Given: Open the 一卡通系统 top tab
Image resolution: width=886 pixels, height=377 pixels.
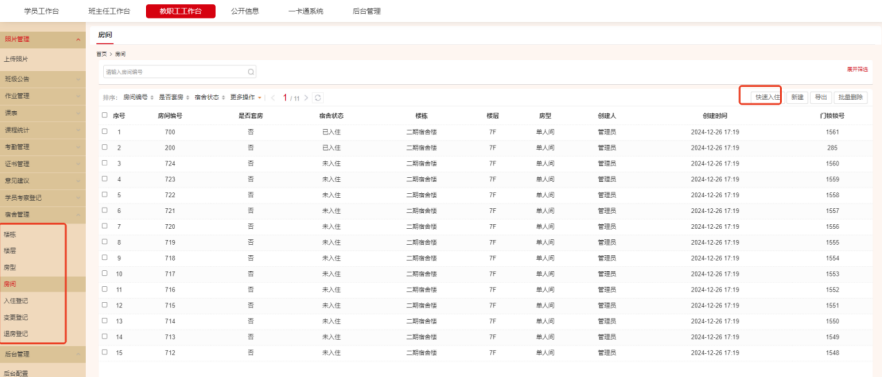Looking at the screenshot, I should (306, 11).
